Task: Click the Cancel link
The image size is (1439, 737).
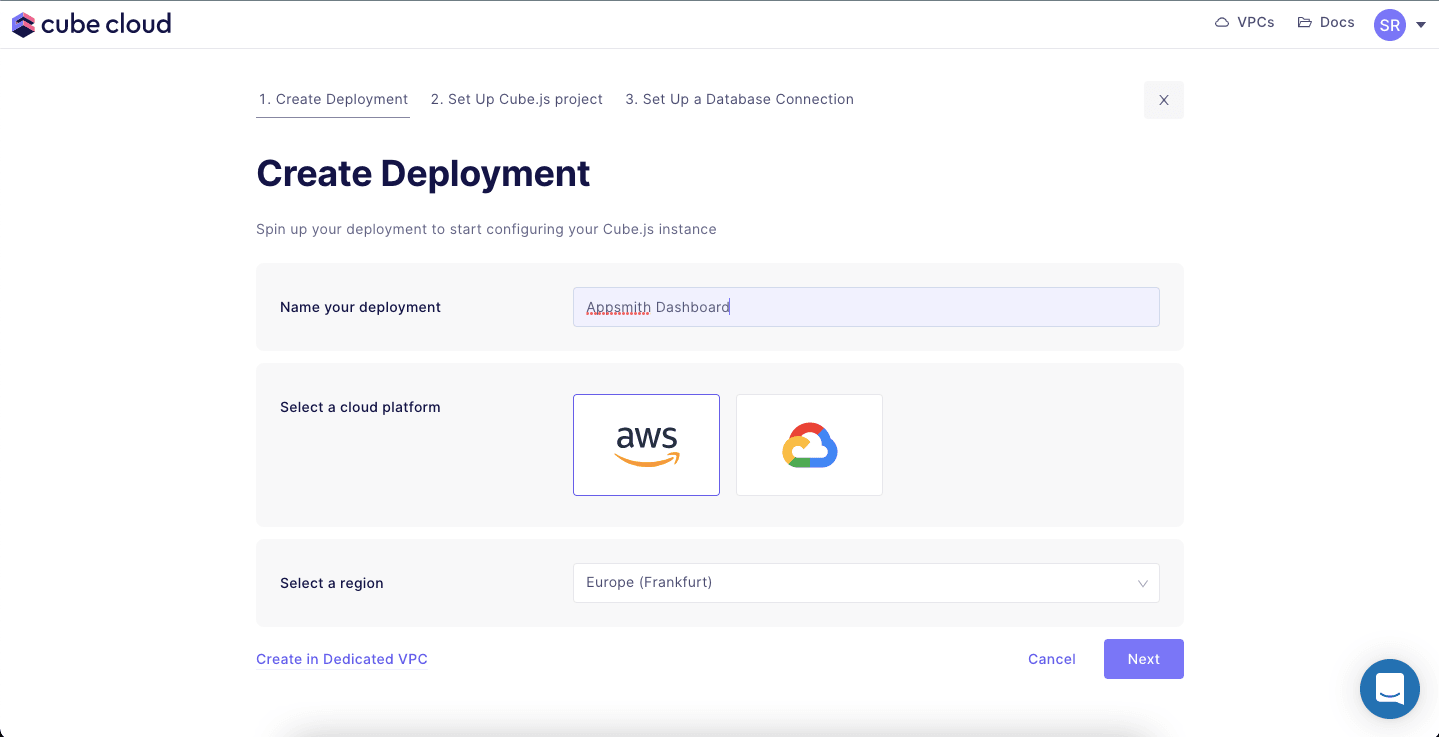Action: (x=1051, y=659)
